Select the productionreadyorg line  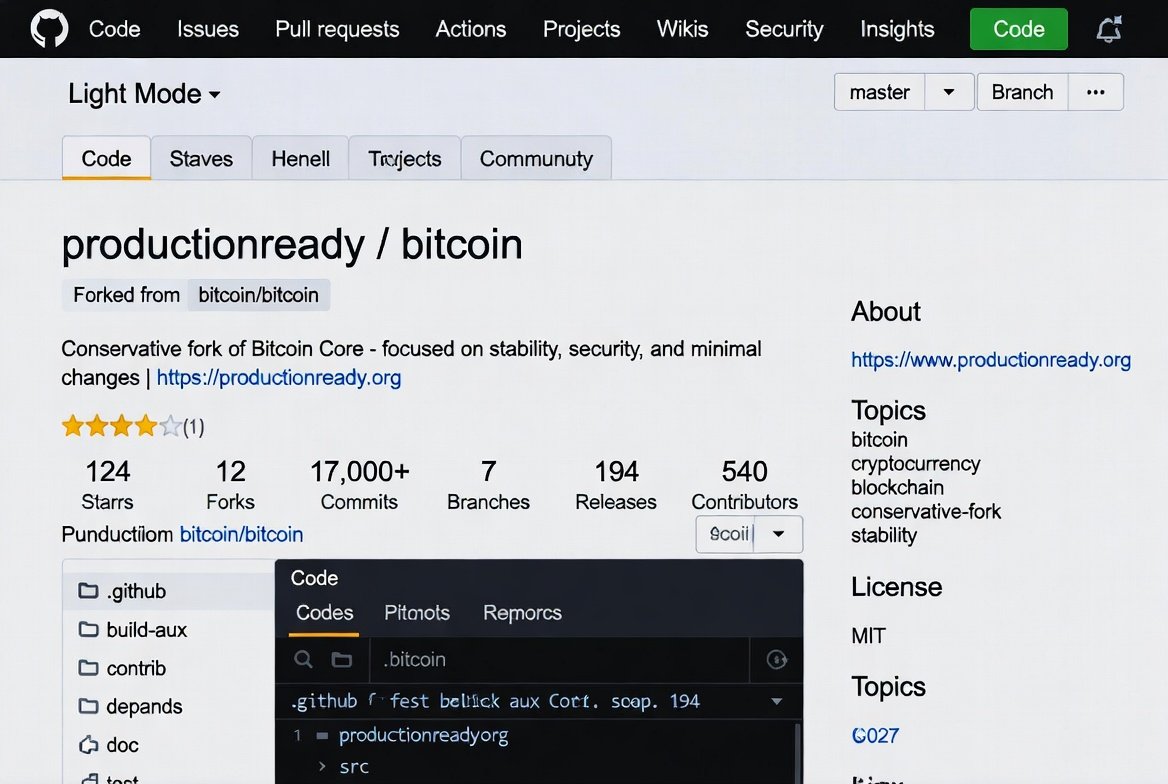tap(423, 736)
